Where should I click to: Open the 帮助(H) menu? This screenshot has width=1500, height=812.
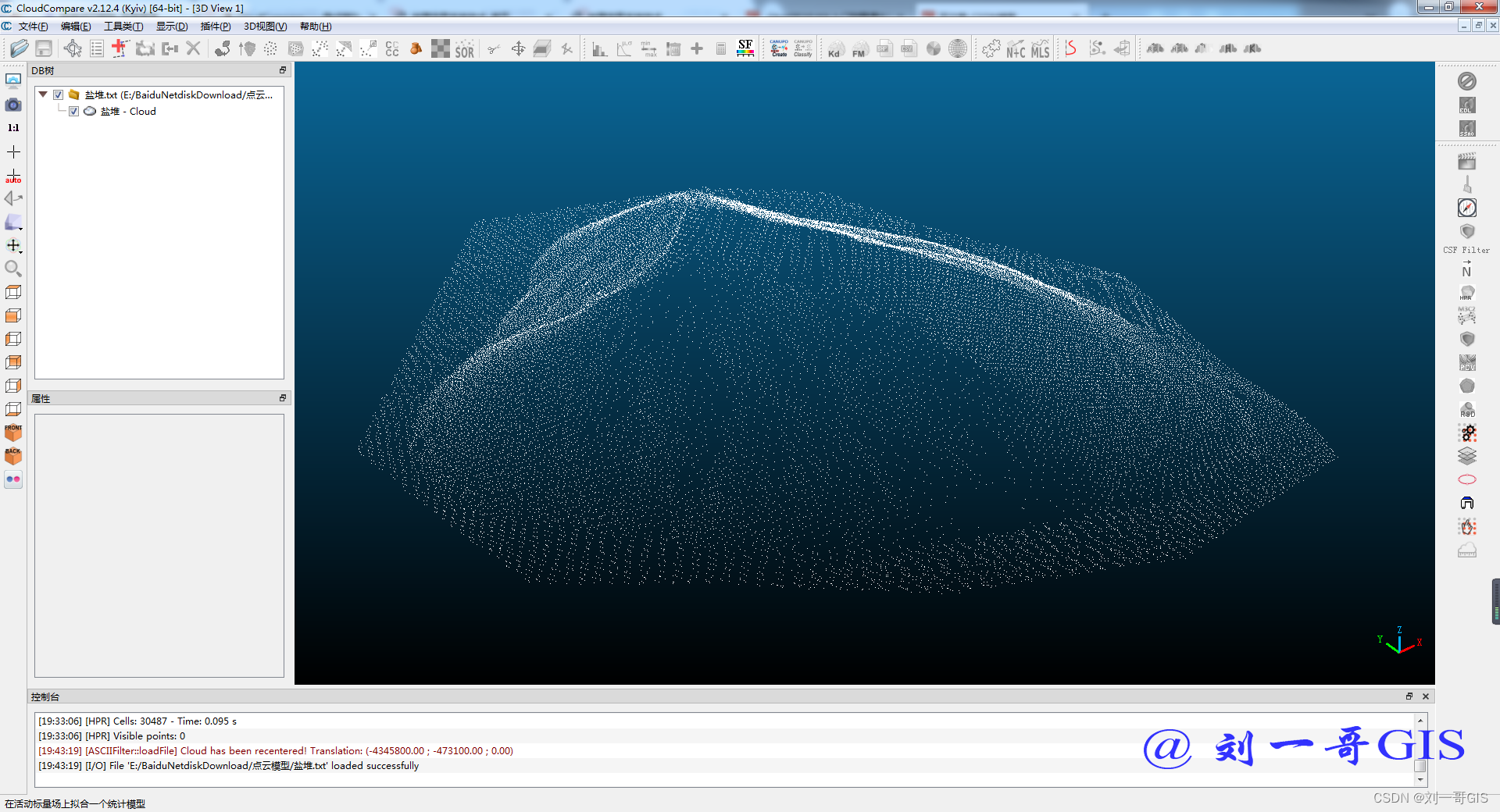tap(316, 27)
